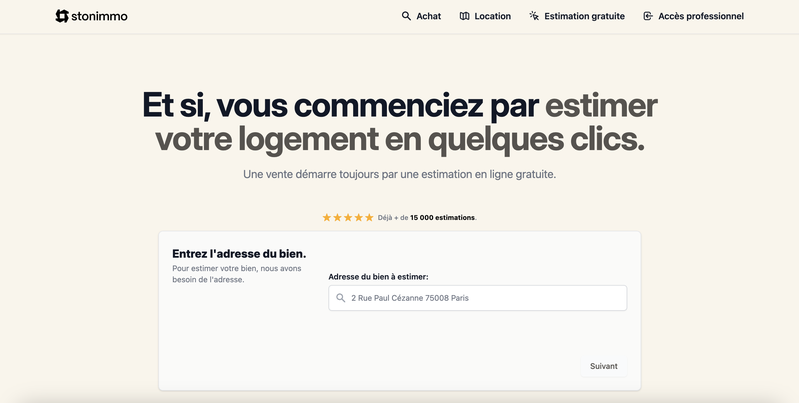This screenshot has height=403, width=799.
Task: Click the search icon inside the address field
Action: point(341,298)
